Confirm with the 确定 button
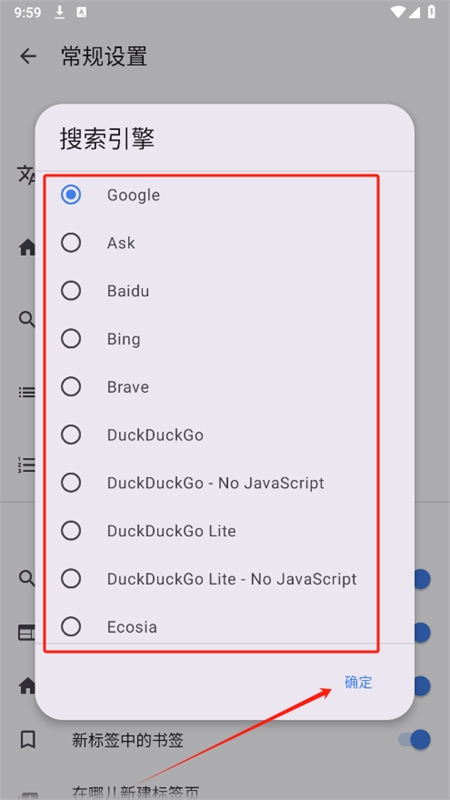 coord(359,682)
